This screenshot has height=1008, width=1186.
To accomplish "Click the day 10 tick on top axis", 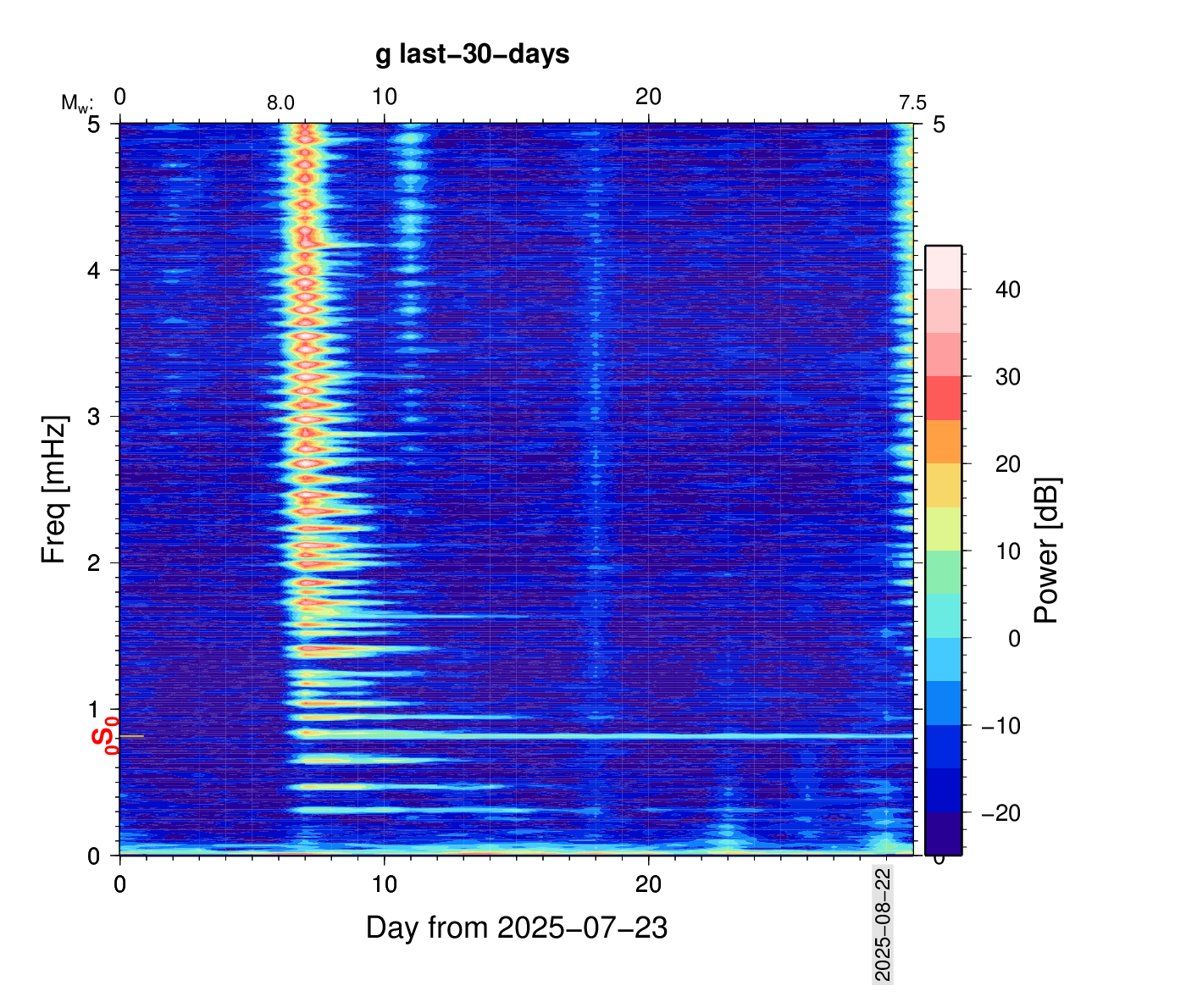I will pyautogui.click(x=384, y=97).
